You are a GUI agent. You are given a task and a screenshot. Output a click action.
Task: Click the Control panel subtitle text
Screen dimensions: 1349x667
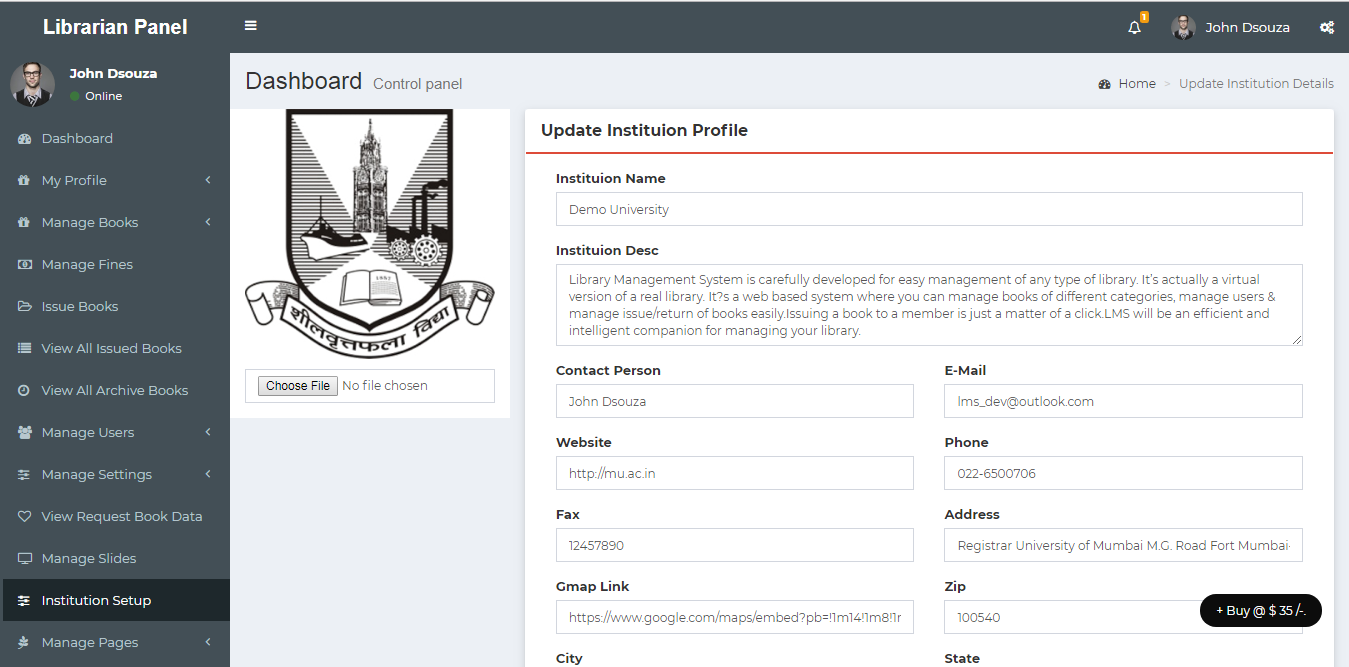coord(418,84)
